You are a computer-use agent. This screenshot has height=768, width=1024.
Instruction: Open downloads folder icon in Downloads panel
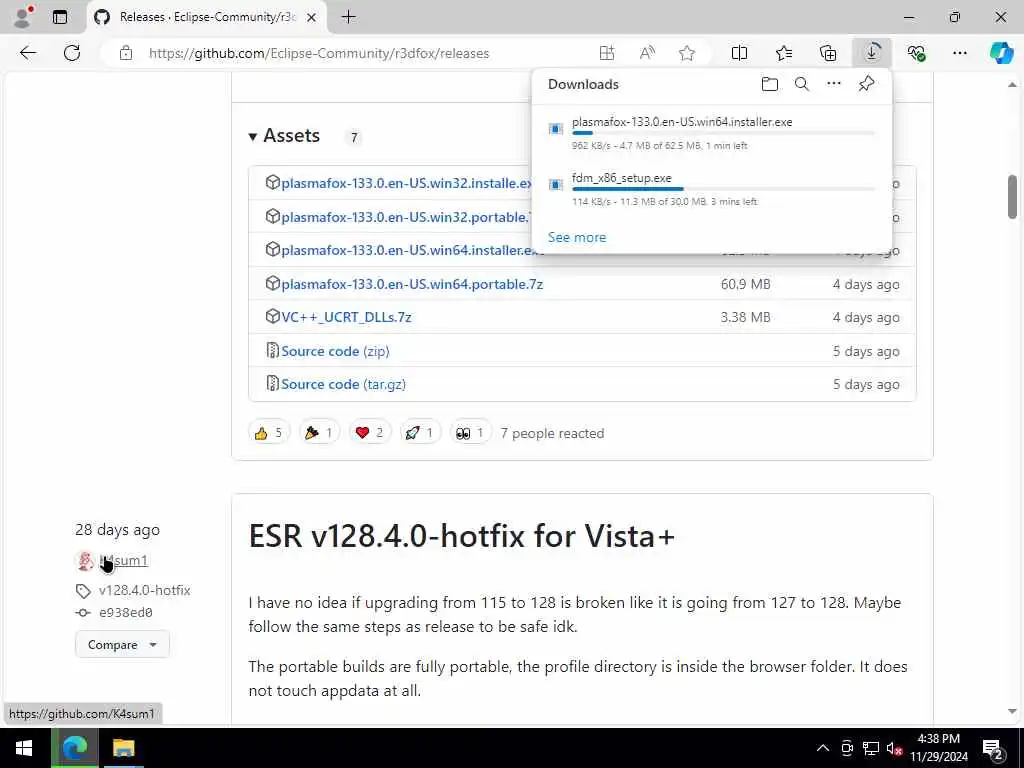(x=770, y=84)
